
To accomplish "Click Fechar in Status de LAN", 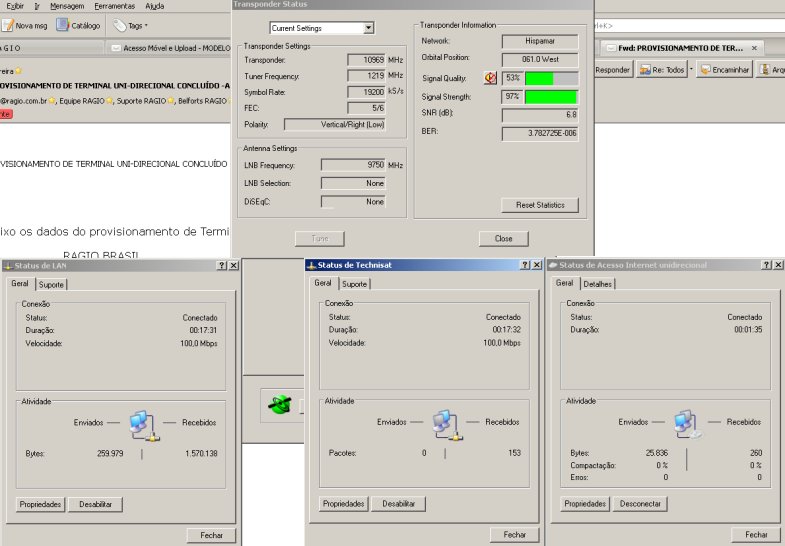I will click(x=211, y=535).
